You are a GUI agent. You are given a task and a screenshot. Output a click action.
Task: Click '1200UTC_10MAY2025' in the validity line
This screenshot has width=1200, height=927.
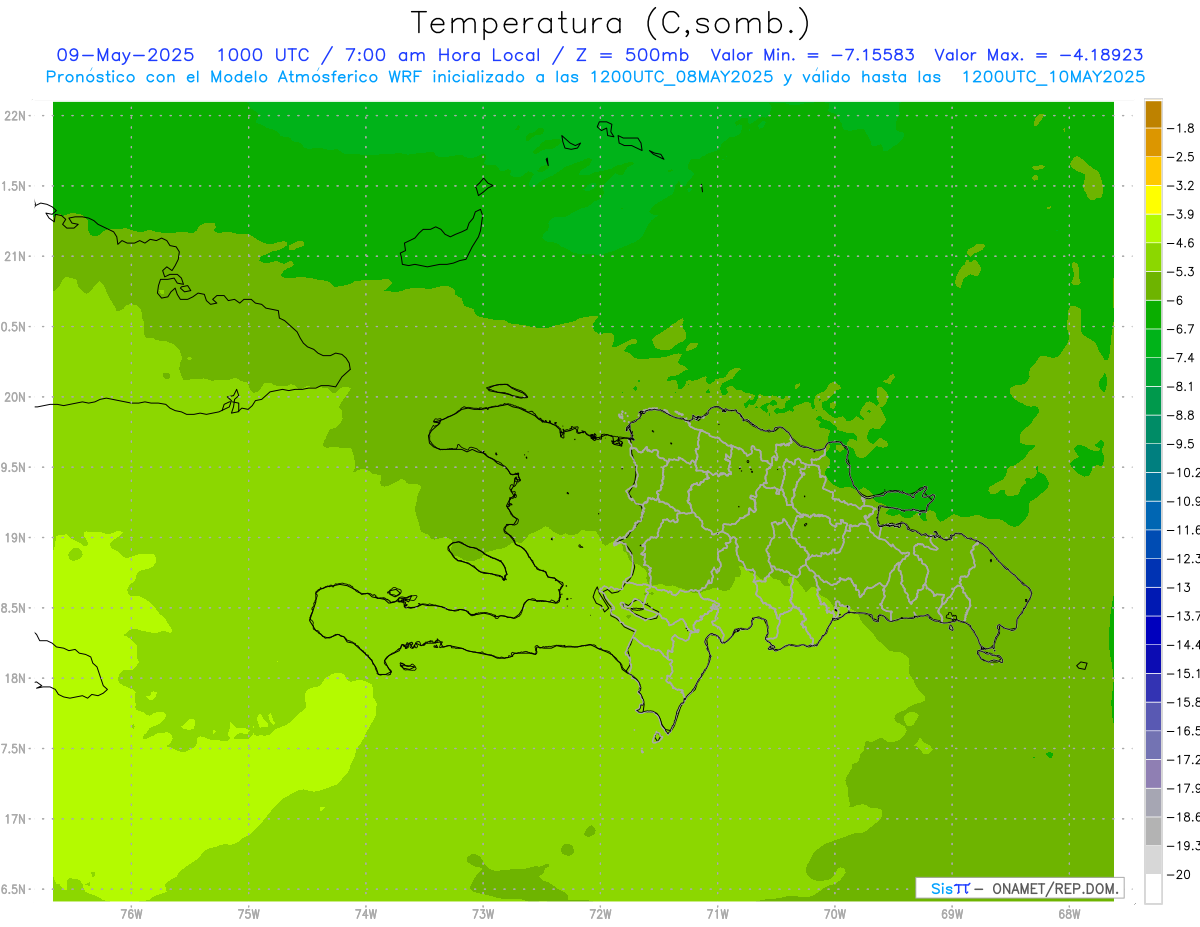[1053, 77]
